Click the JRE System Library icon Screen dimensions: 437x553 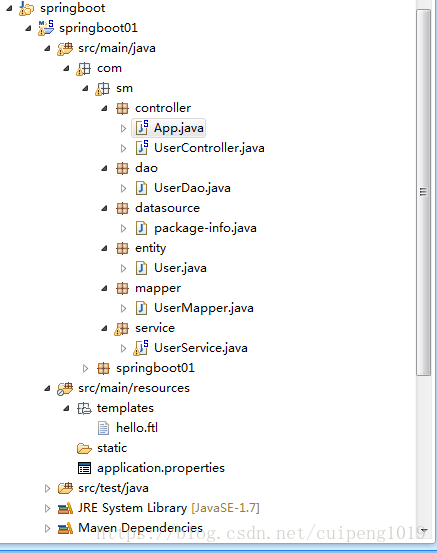pyautogui.click(x=65, y=508)
